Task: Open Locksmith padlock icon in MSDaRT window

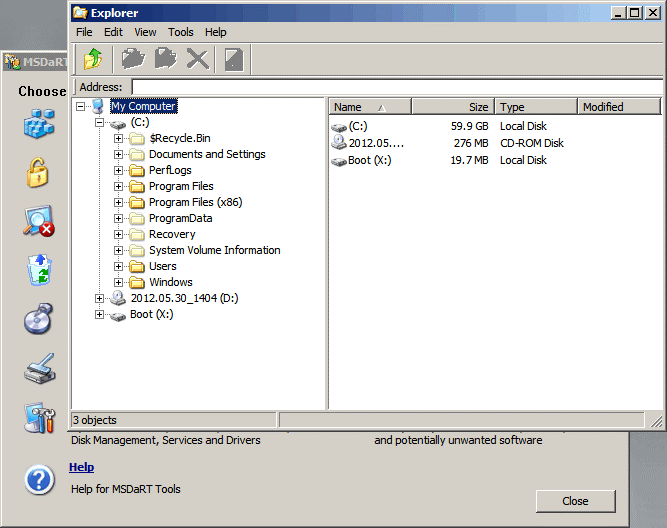Action: coord(37,172)
